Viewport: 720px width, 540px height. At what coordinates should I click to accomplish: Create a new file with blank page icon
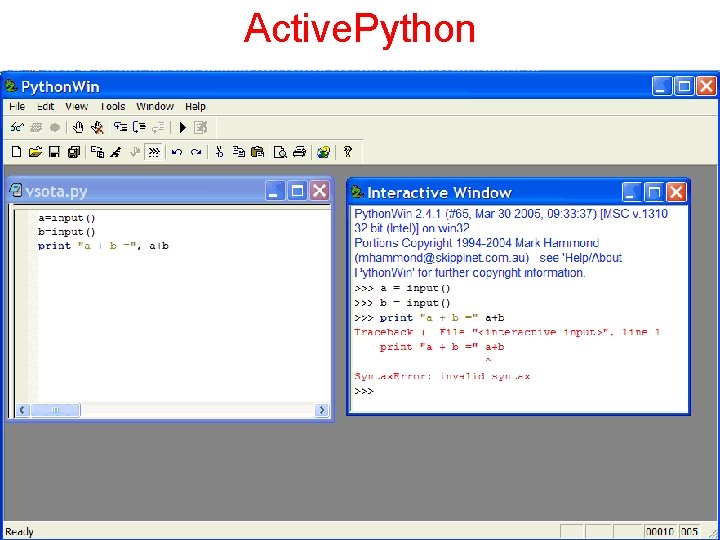[17, 152]
